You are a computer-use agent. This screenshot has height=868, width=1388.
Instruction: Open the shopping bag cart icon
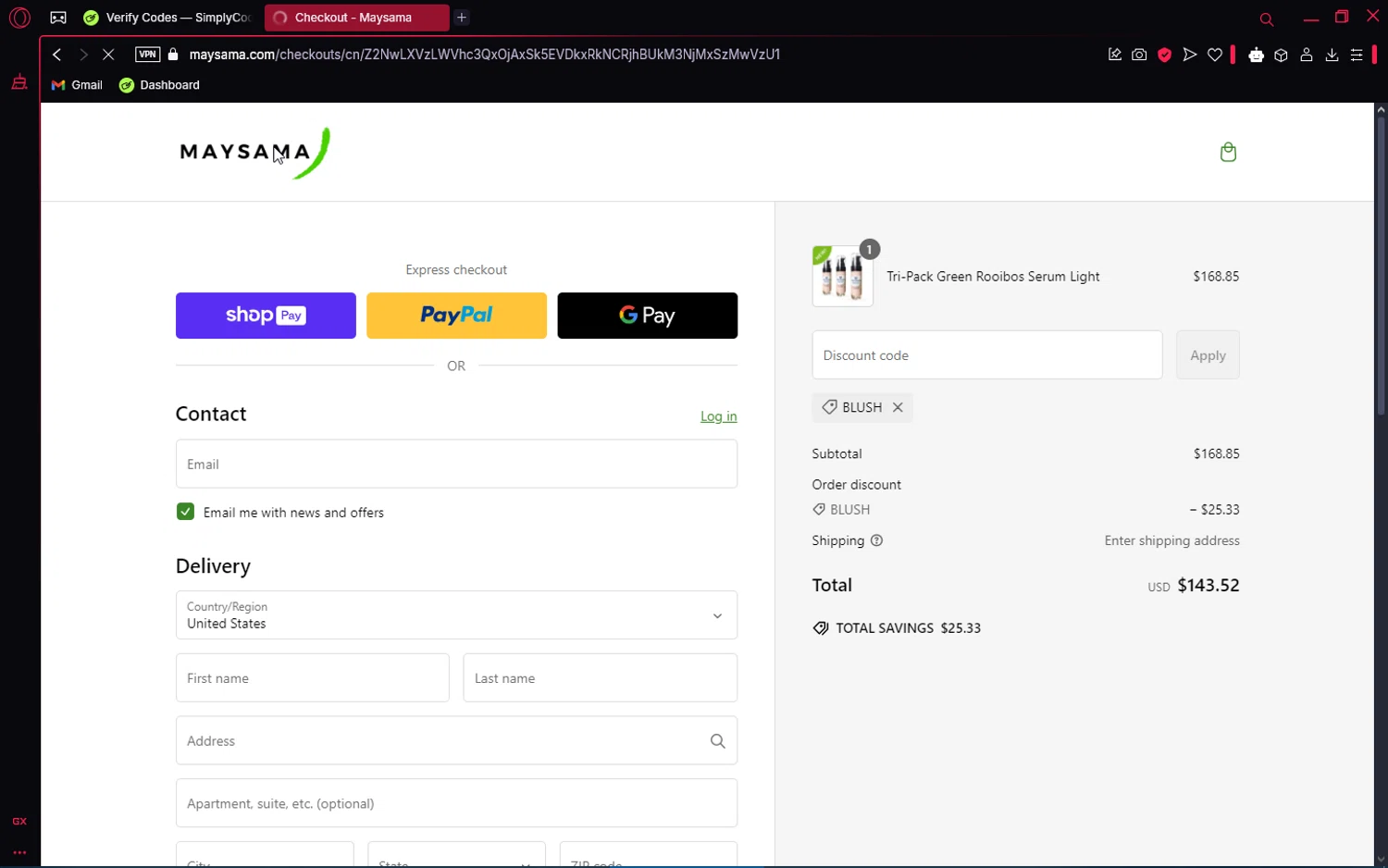point(1228,152)
